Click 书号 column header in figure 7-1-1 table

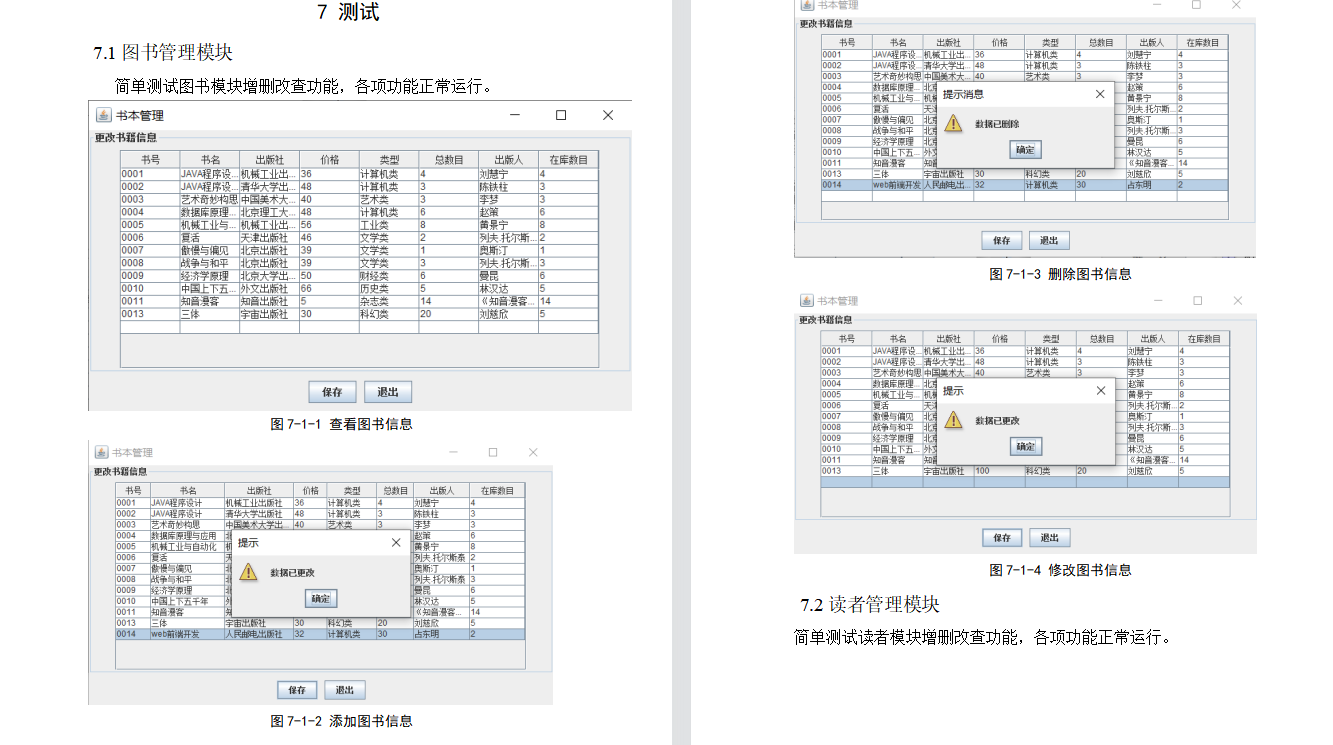click(150, 159)
